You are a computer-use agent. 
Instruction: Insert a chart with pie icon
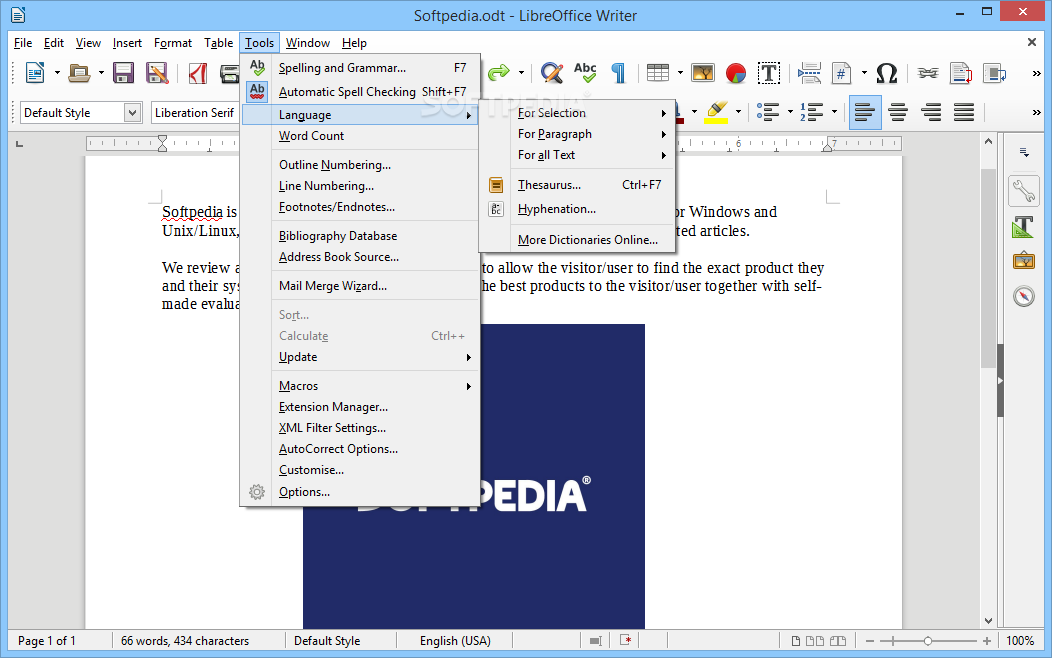click(736, 72)
